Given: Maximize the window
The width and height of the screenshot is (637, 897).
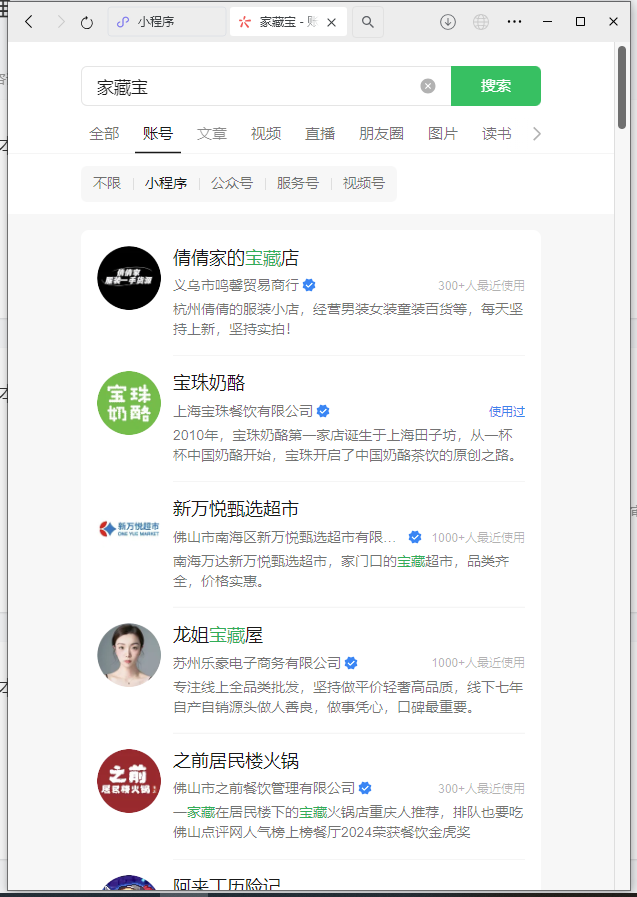Looking at the screenshot, I should 580,22.
